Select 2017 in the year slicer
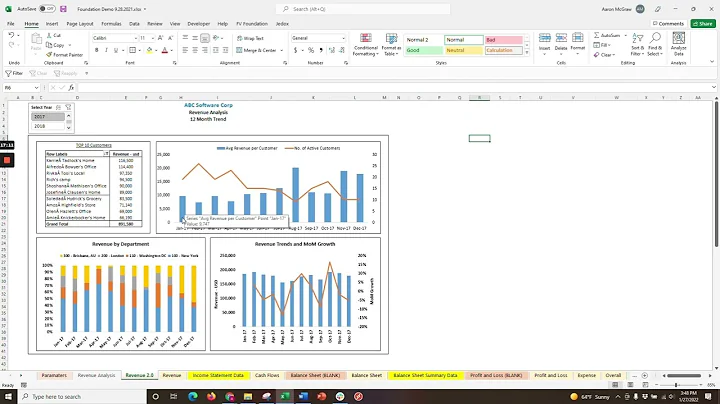This screenshot has width=720, height=404. (x=48, y=117)
